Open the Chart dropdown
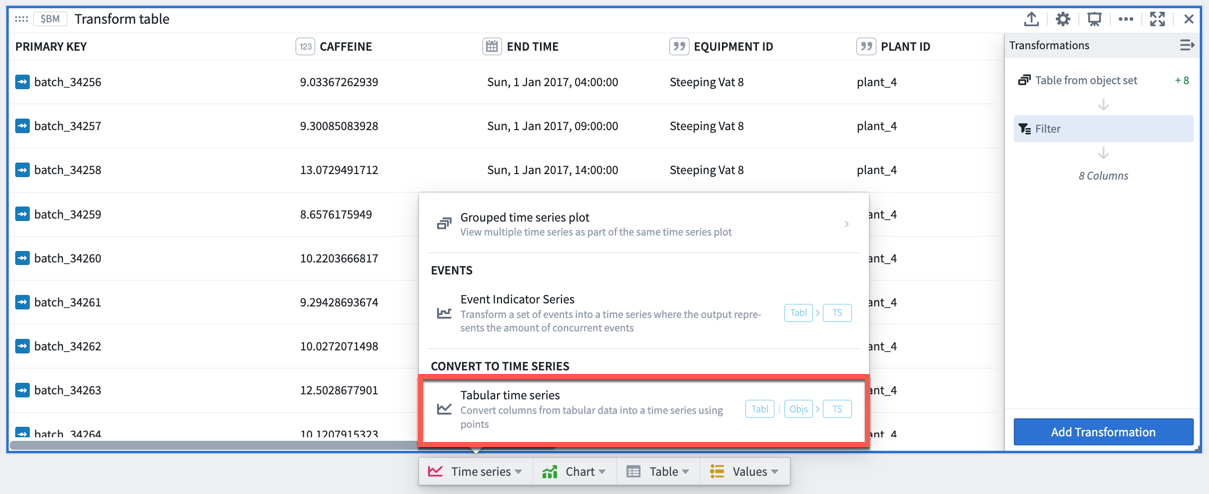Image resolution: width=1209 pixels, height=494 pixels. (x=575, y=471)
